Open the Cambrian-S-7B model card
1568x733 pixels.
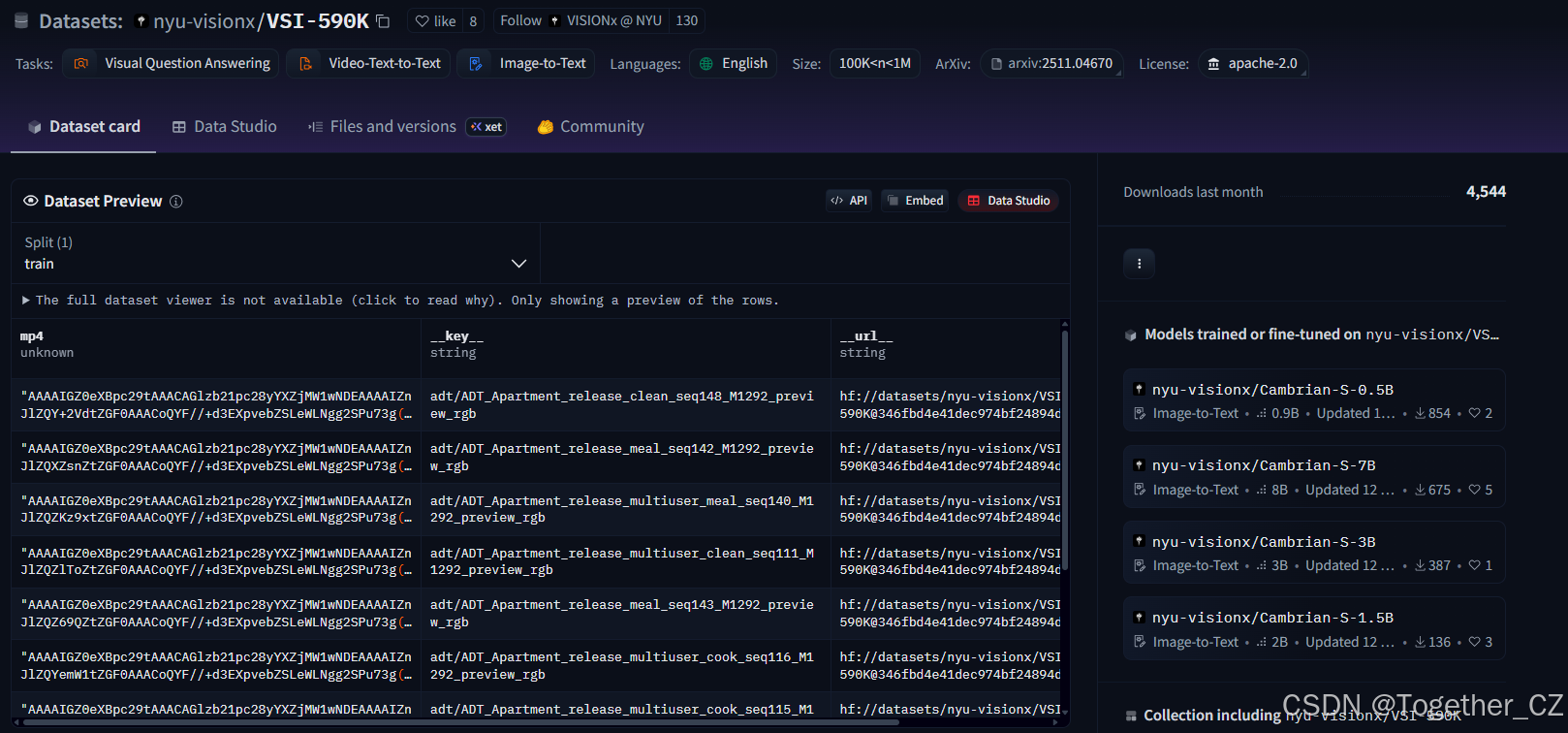tap(1314, 477)
